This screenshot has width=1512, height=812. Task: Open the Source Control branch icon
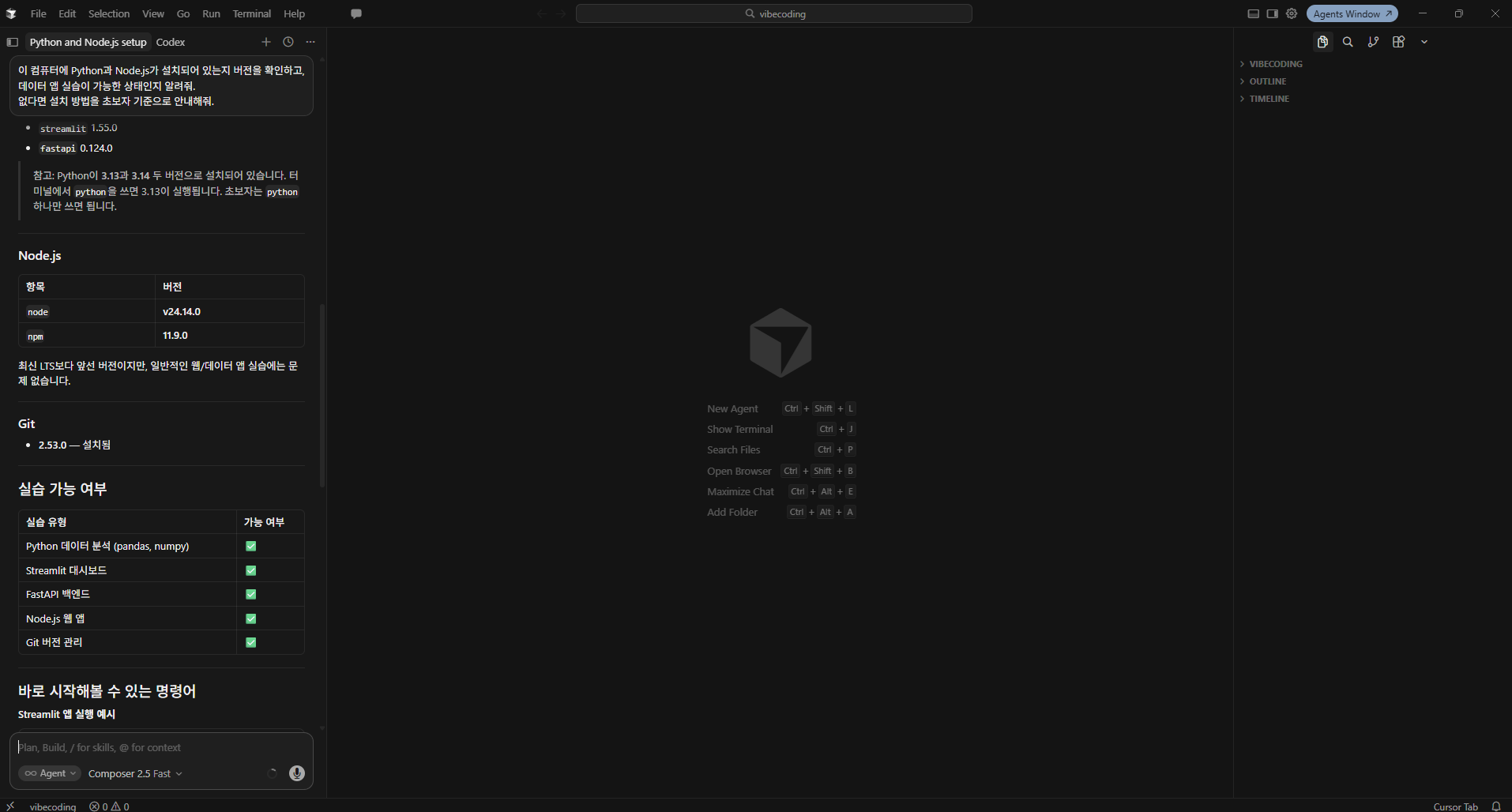click(1373, 42)
